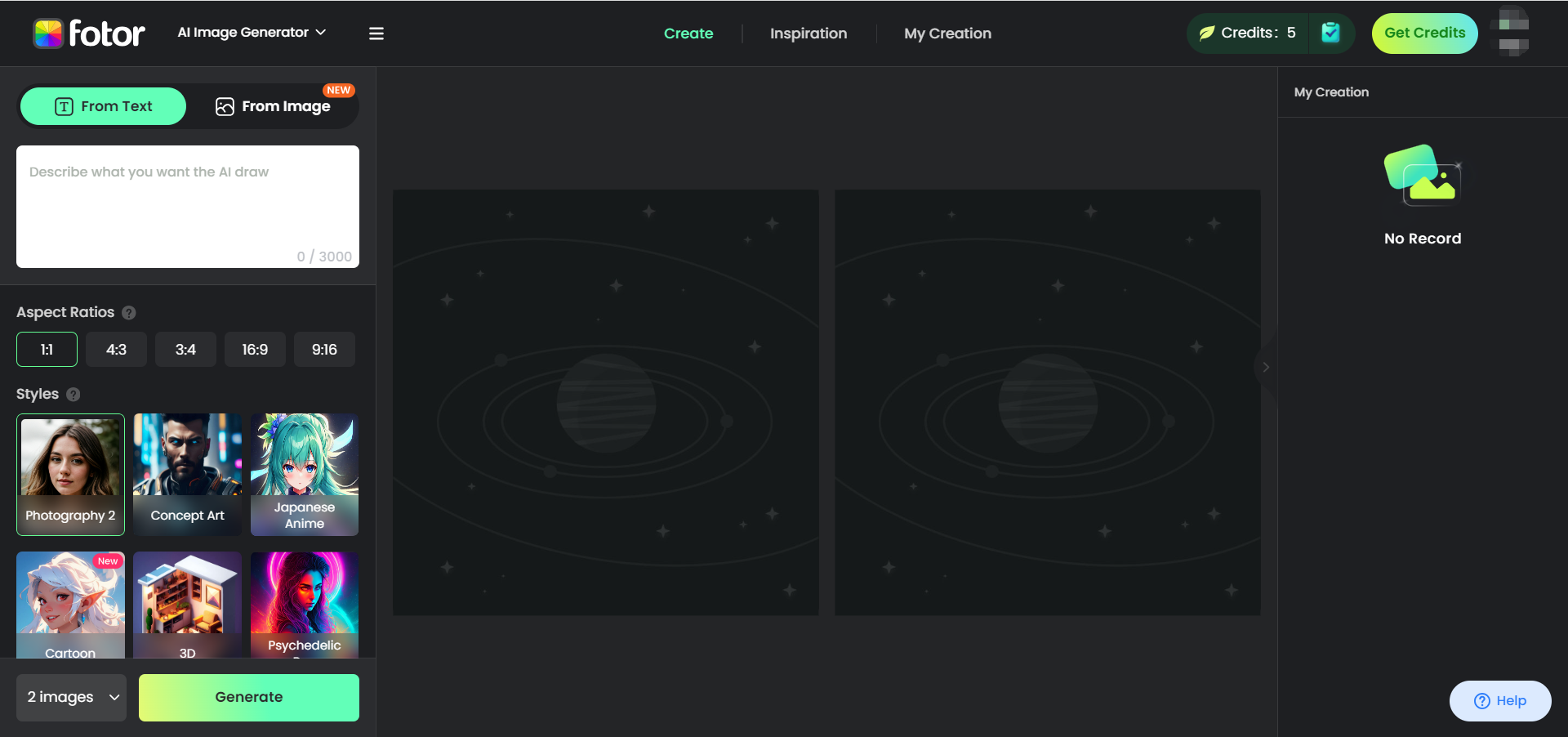Click the No Record image placeholder icon
Image resolution: width=1568 pixels, height=737 pixels.
coord(1422,175)
